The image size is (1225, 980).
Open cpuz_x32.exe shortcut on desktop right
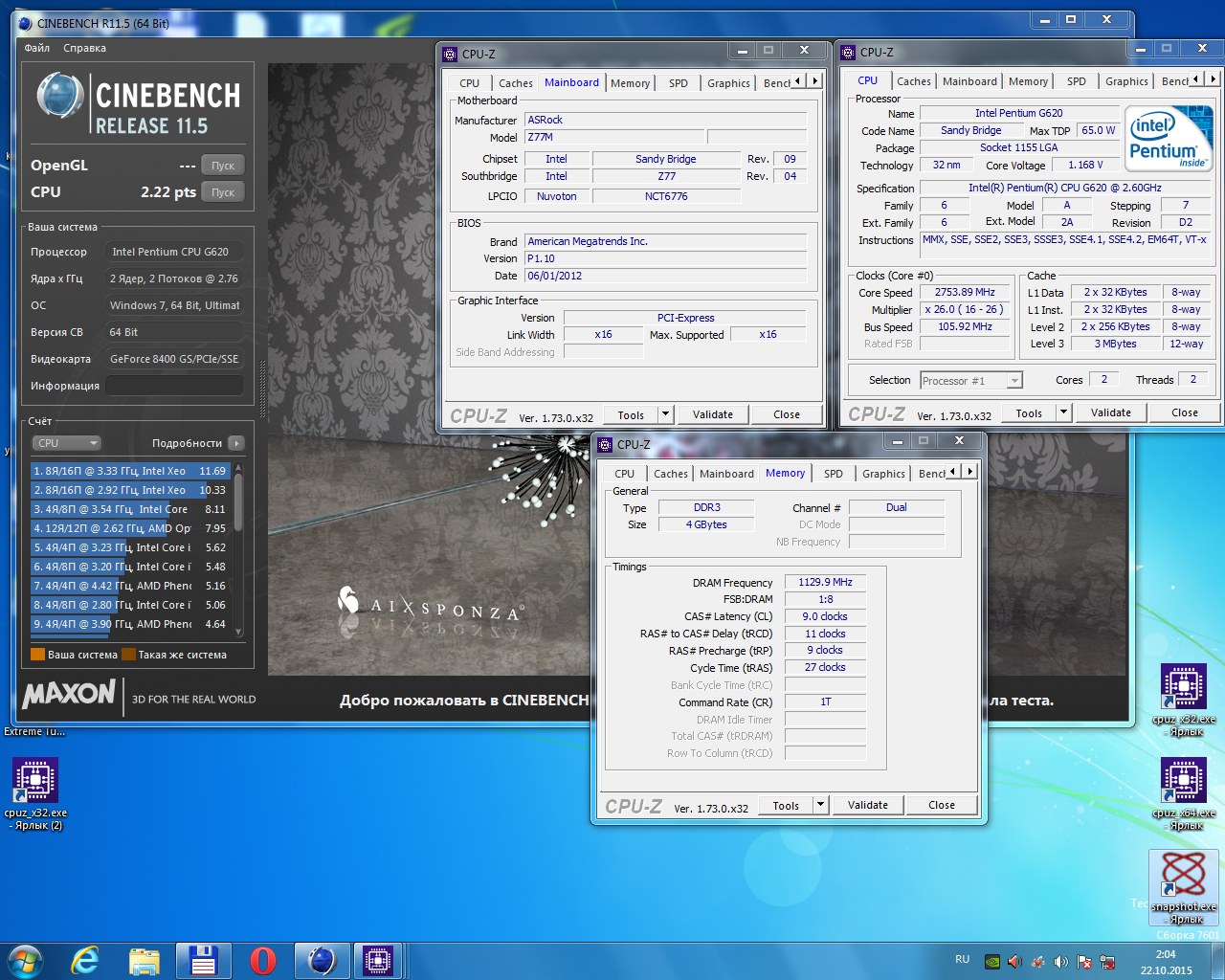pos(1184,701)
